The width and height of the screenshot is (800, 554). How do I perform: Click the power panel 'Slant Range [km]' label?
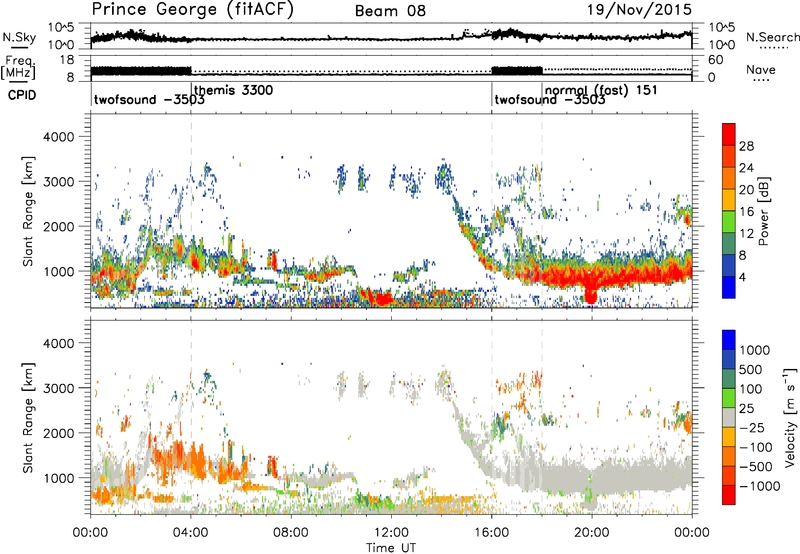click(x=28, y=211)
